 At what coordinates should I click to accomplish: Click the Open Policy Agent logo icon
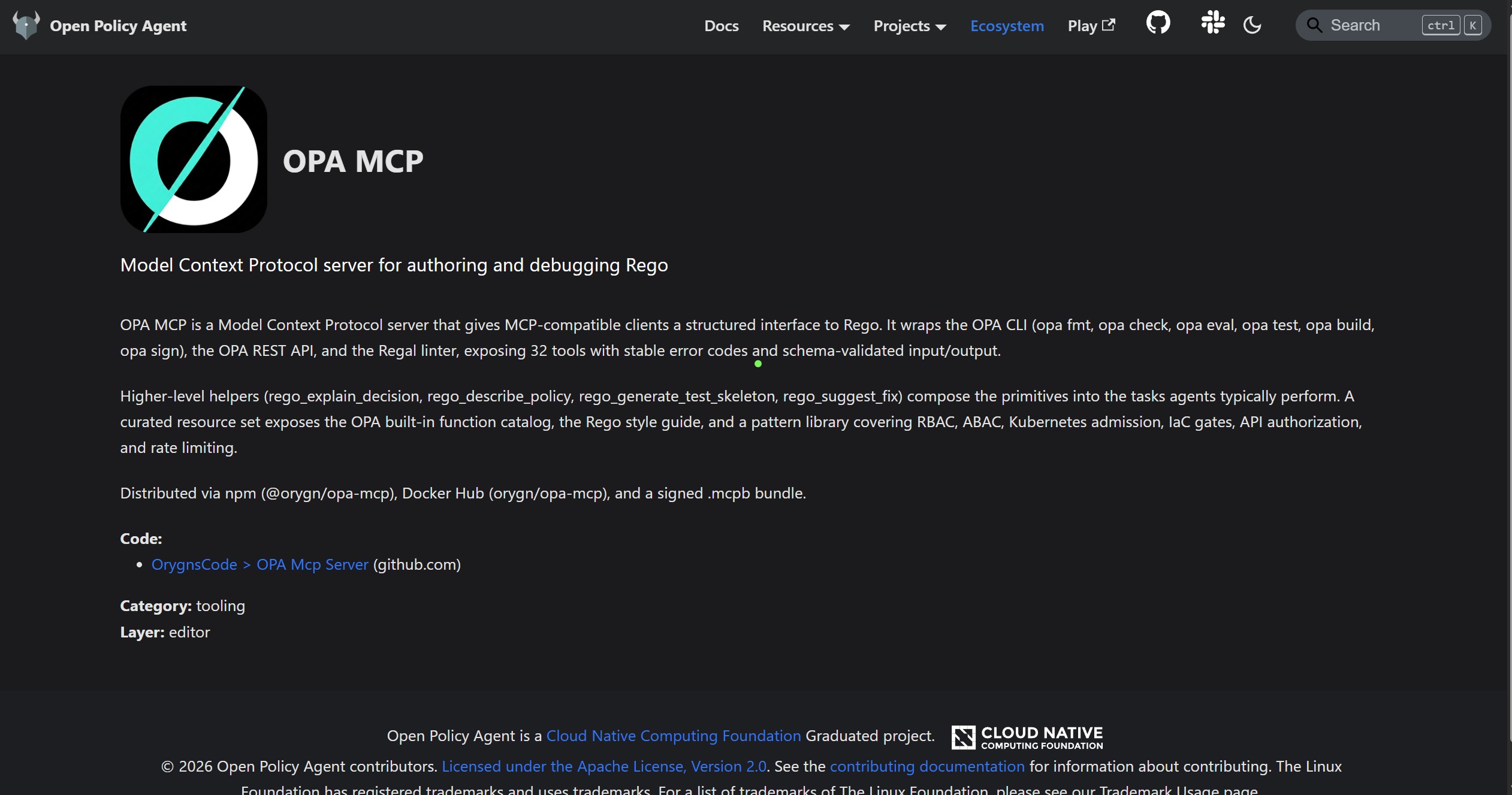(x=26, y=25)
